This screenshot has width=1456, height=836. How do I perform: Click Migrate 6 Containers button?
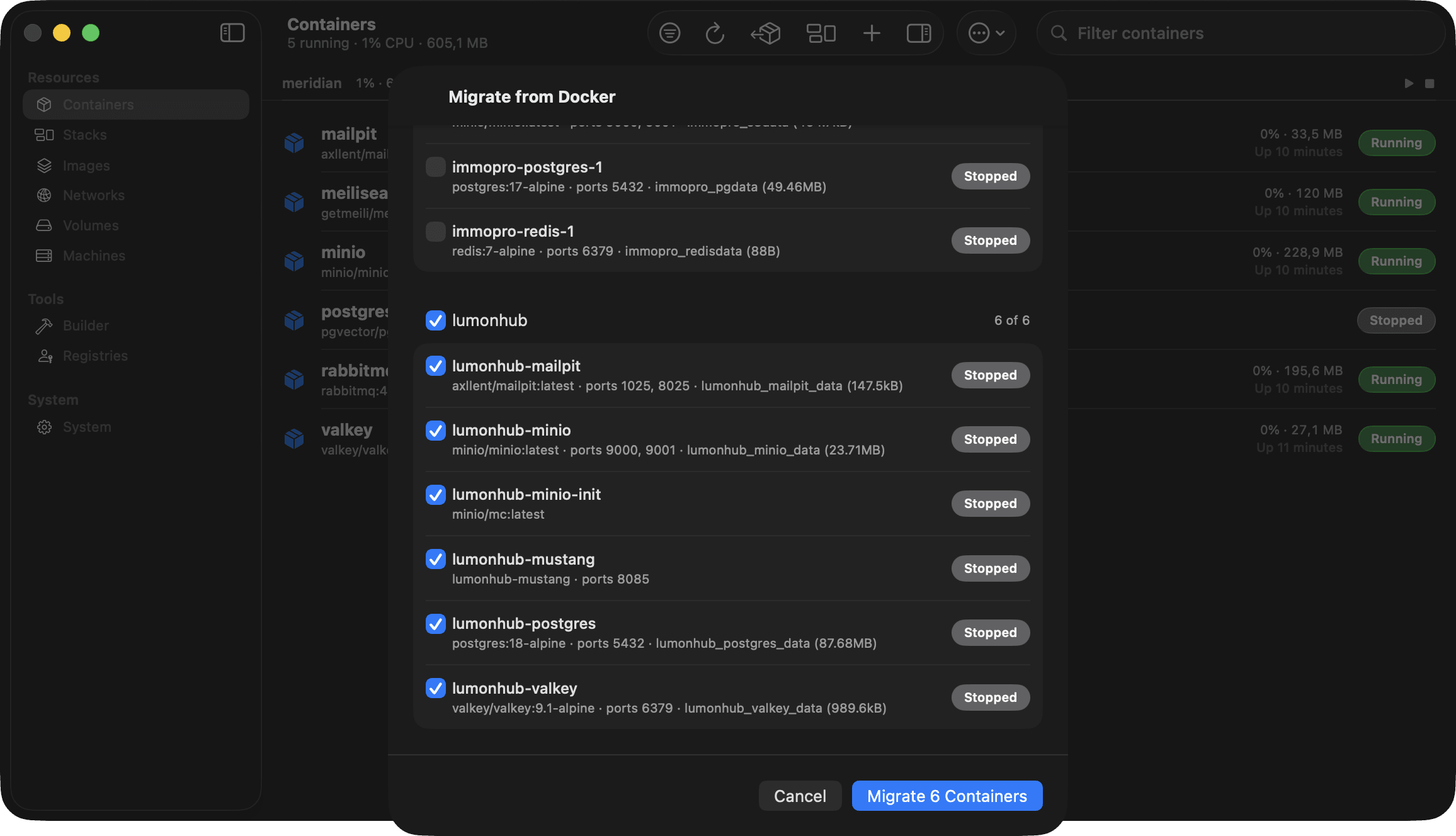pos(947,796)
